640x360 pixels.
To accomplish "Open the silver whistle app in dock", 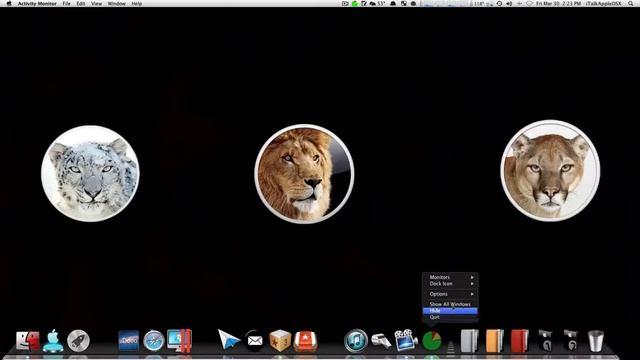I will point(381,341).
